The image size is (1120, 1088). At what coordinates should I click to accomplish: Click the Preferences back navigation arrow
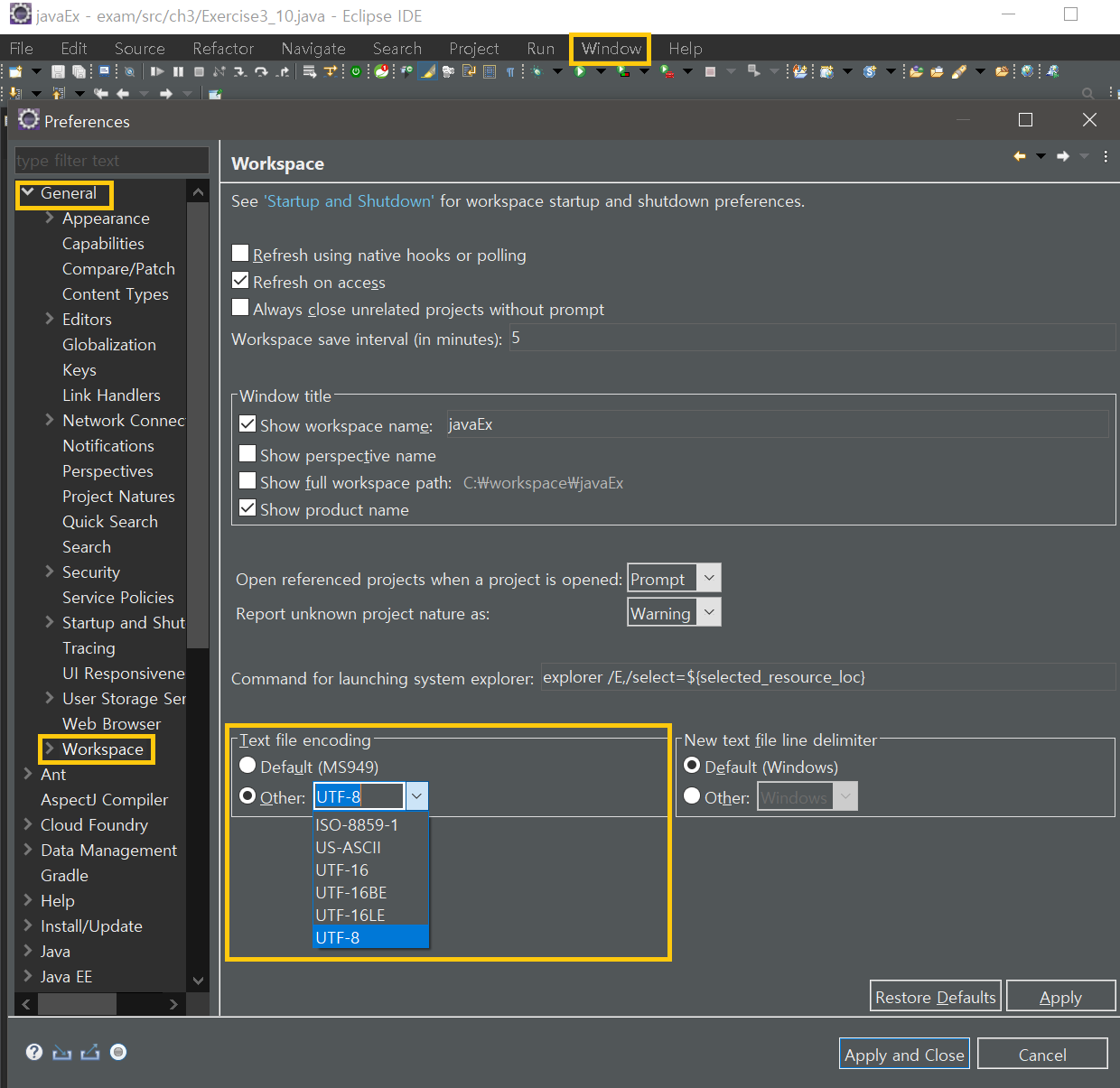1020,156
